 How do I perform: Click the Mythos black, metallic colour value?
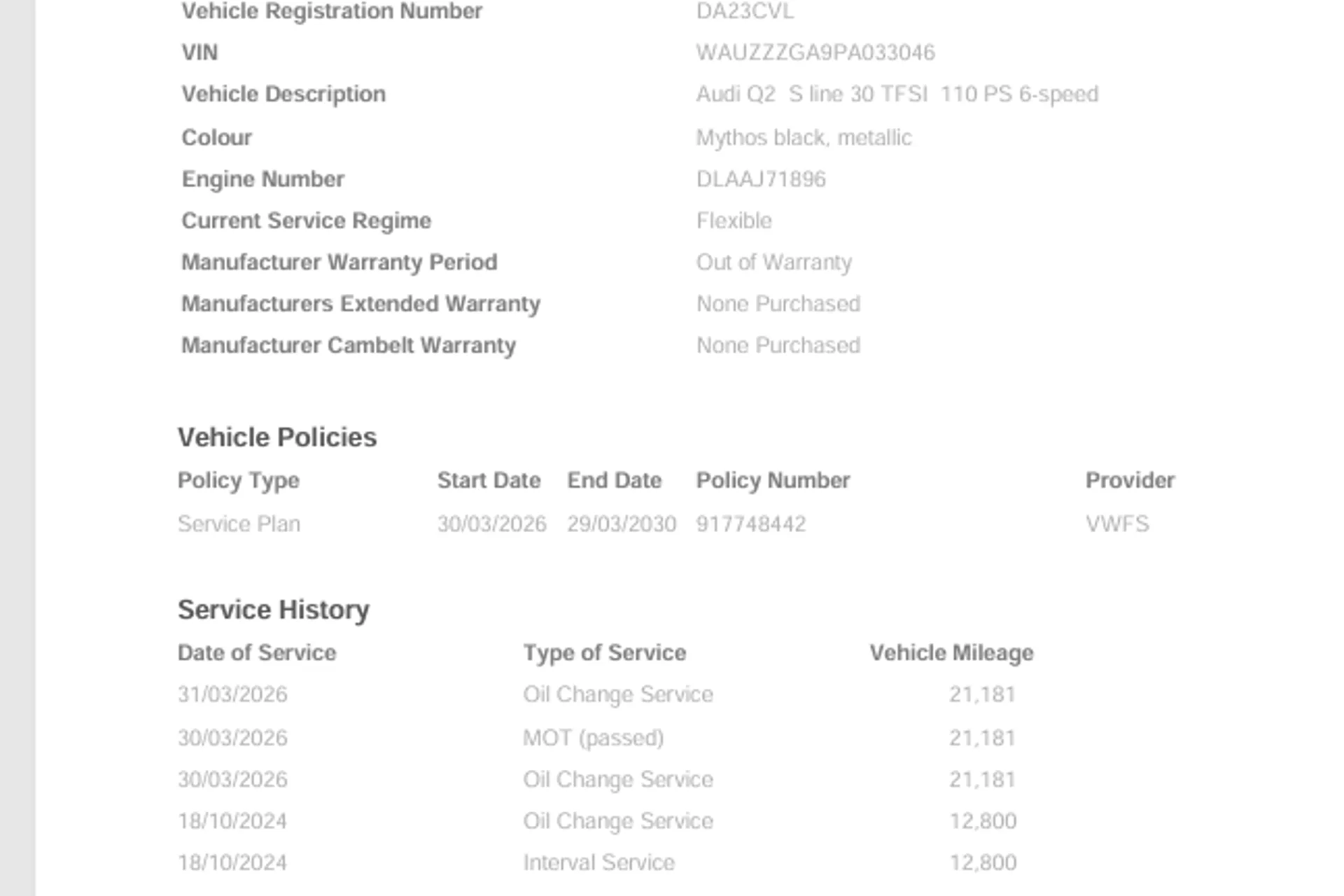pos(804,137)
